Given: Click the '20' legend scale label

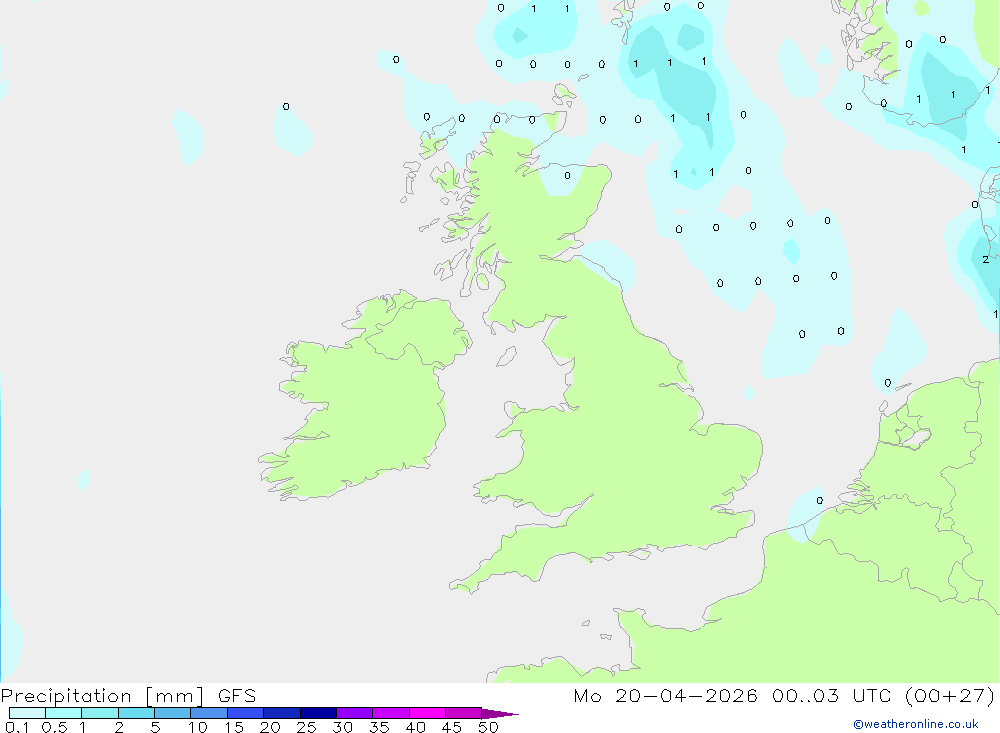Looking at the screenshot, I should click(270, 727).
